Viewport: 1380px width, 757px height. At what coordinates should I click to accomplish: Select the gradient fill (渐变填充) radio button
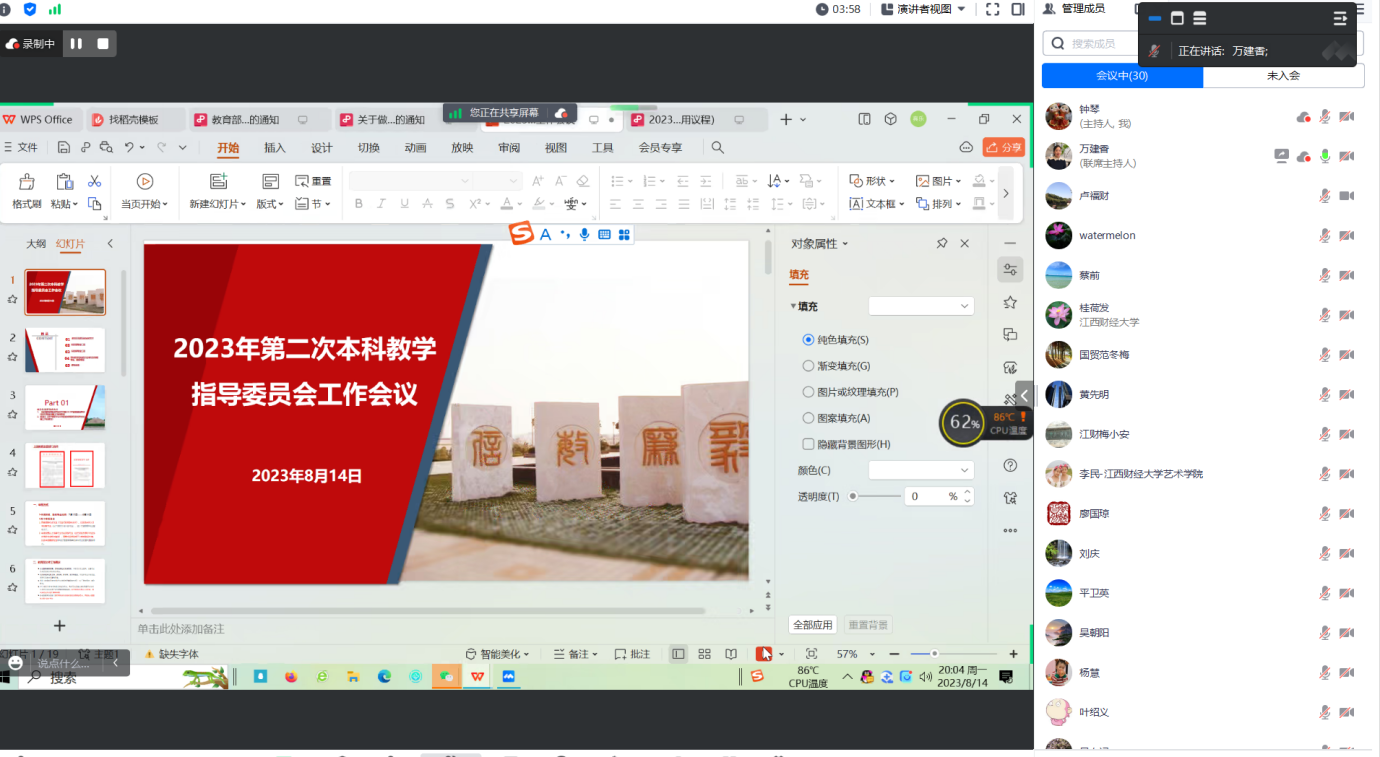coord(809,366)
